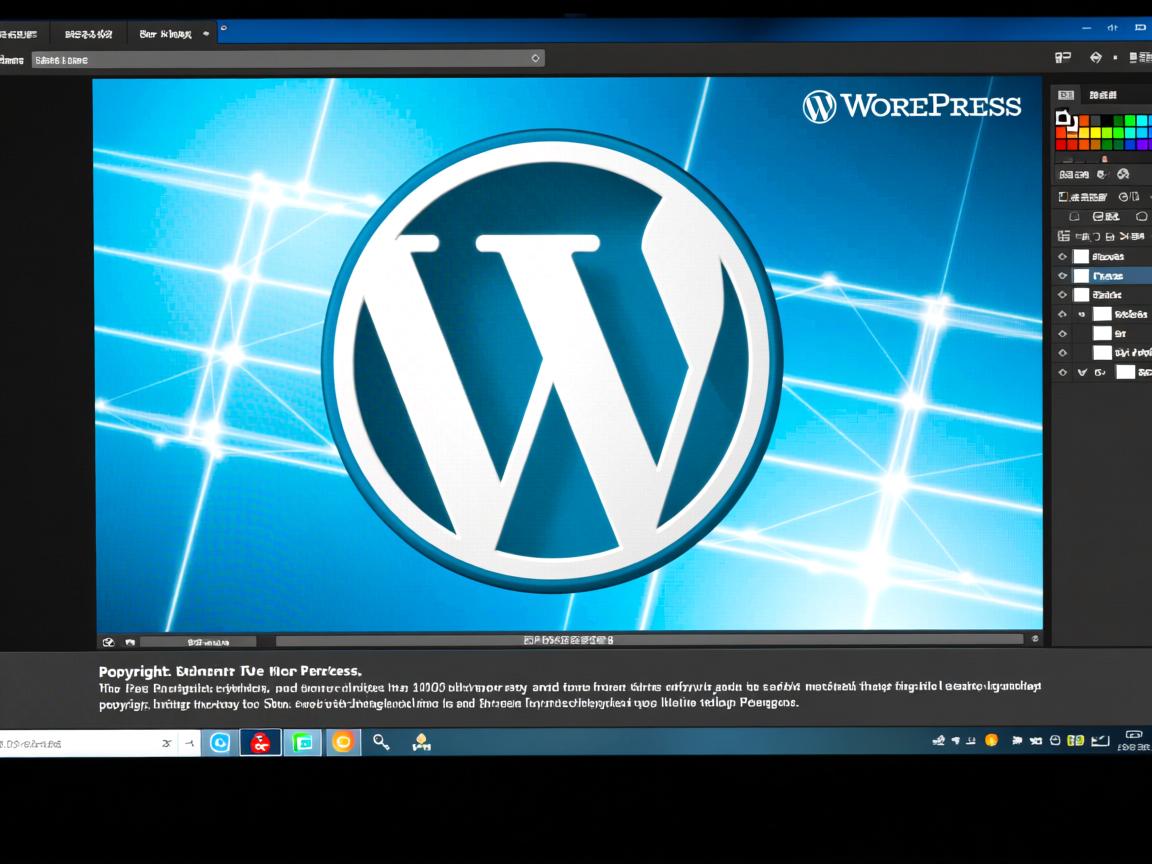Click the horizontal scrollbar below the canvas

point(650,639)
